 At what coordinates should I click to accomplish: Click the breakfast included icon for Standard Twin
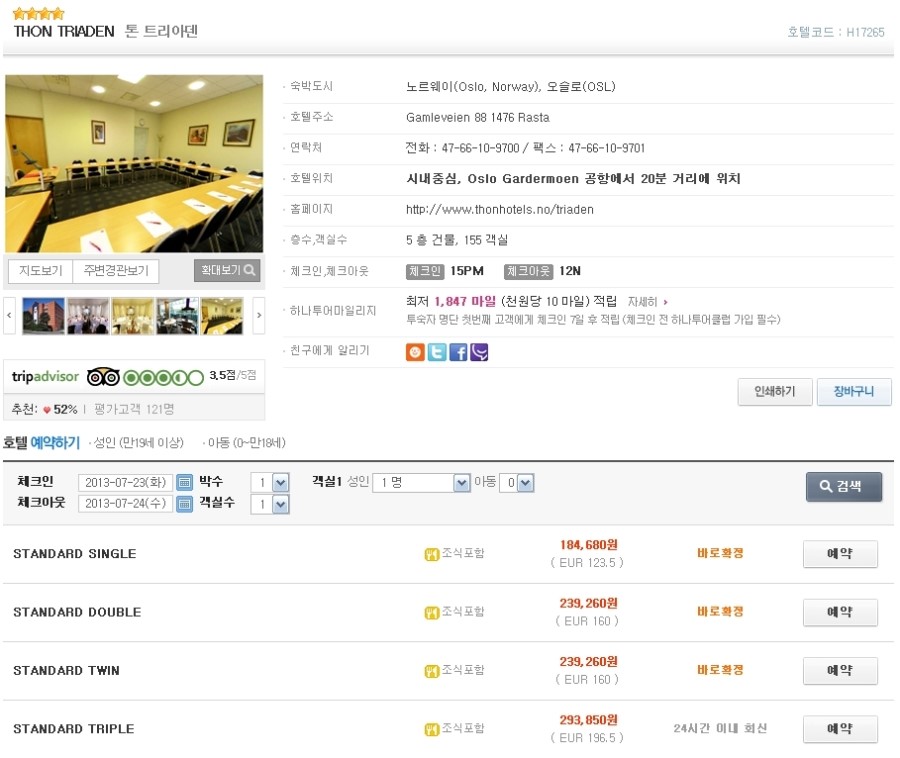pos(432,671)
